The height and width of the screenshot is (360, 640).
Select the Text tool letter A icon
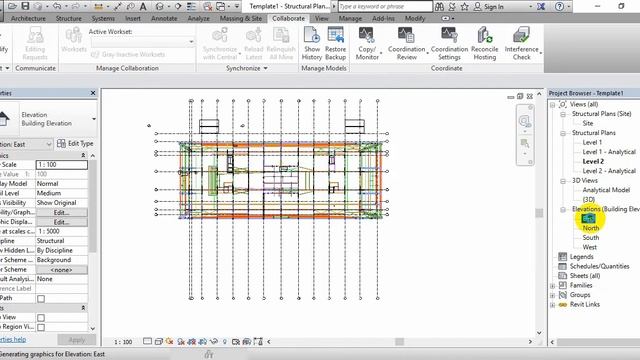[143, 7]
